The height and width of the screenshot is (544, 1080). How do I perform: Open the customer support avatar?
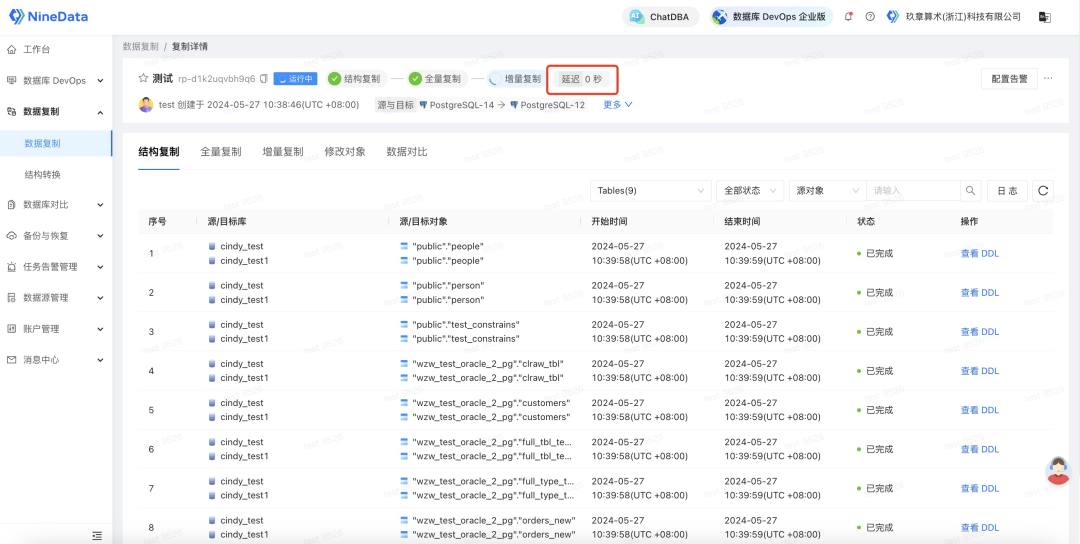[x=1058, y=470]
